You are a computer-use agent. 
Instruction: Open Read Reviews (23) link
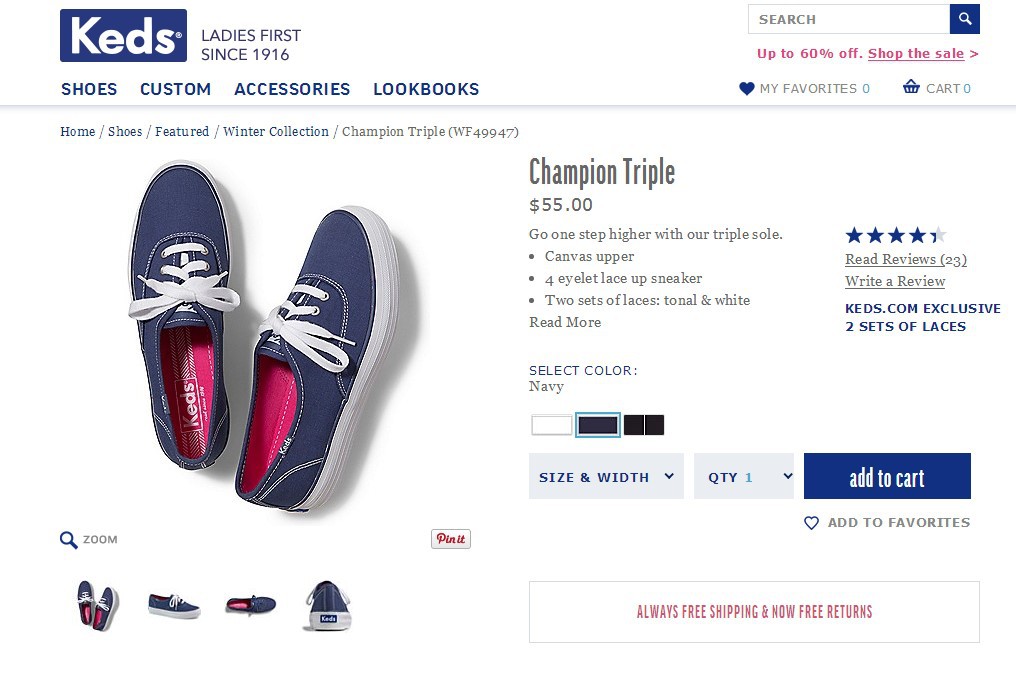point(905,260)
